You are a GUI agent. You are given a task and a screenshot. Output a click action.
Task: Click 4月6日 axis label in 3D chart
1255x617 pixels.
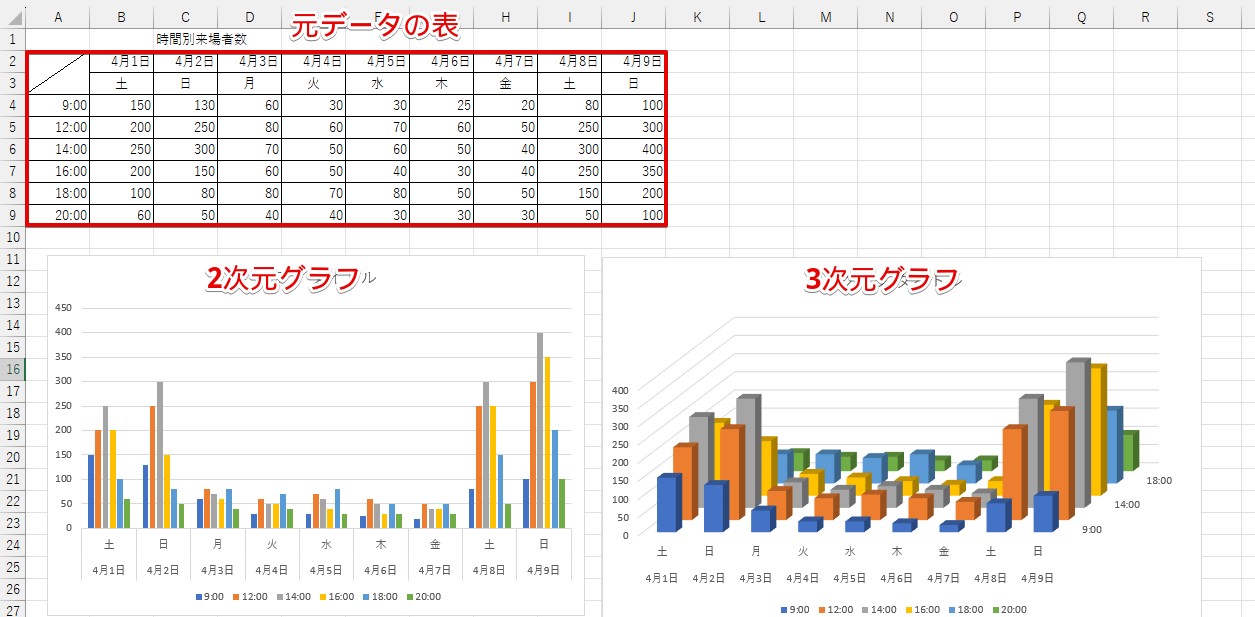pyautogui.click(x=896, y=578)
